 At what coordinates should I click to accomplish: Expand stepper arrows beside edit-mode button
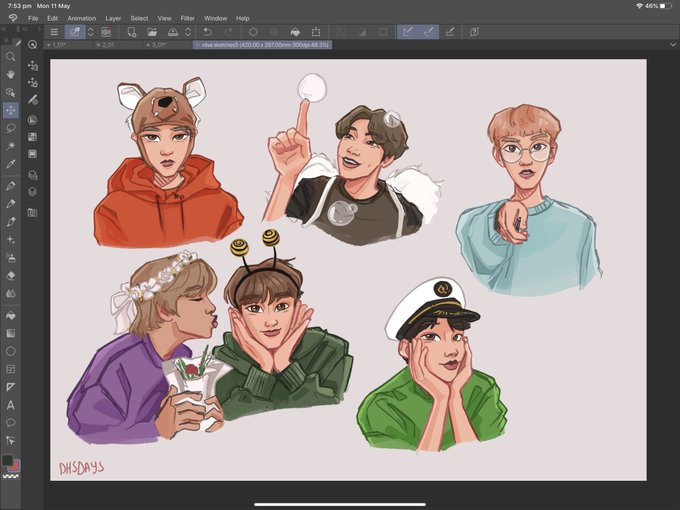[91, 32]
